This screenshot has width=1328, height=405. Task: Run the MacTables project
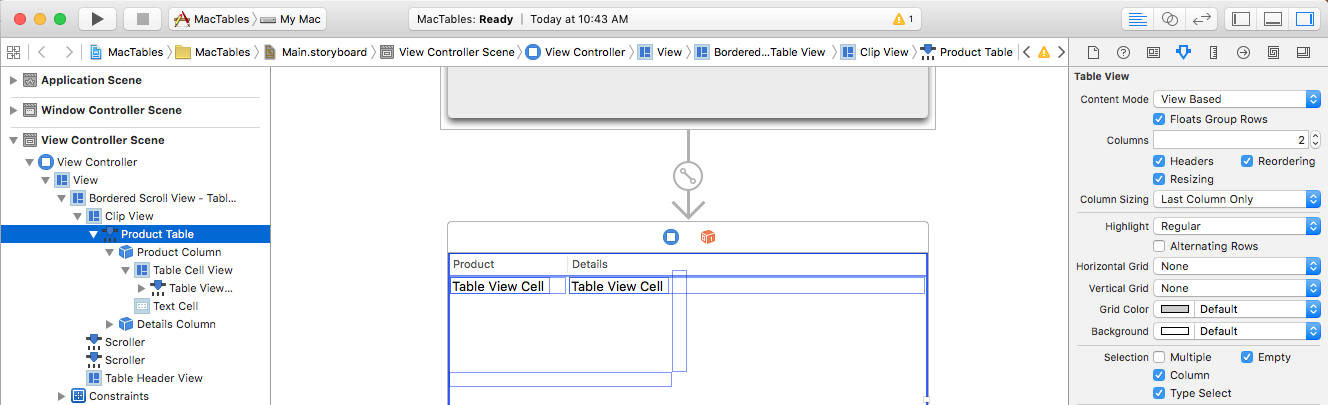[97, 19]
